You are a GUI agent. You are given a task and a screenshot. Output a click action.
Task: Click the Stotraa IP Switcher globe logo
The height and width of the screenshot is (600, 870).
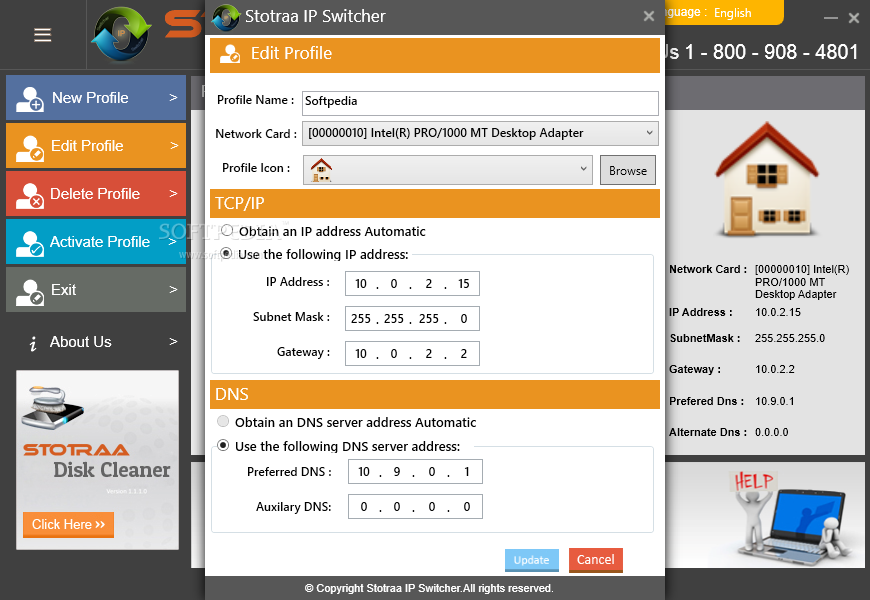tap(121, 34)
